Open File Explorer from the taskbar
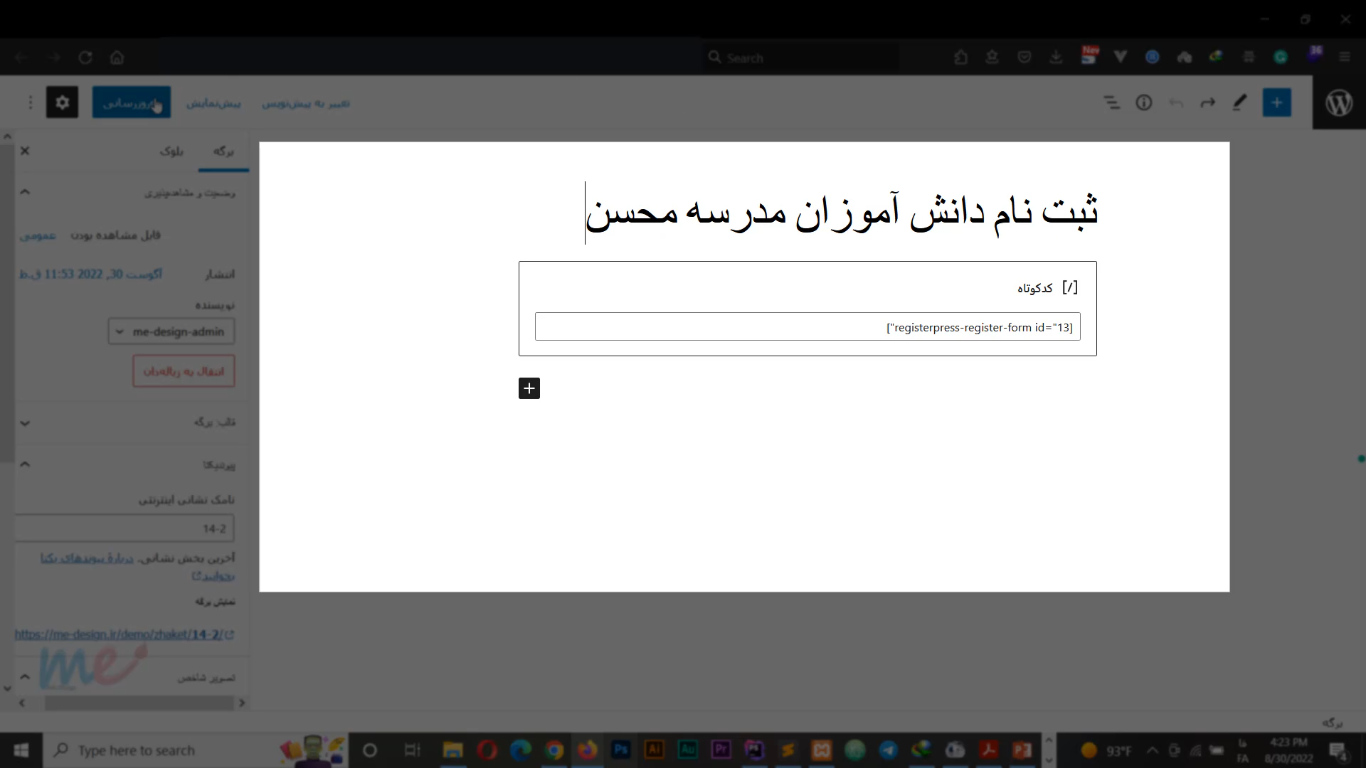Screen dimensions: 1366x768 [x=453, y=749]
